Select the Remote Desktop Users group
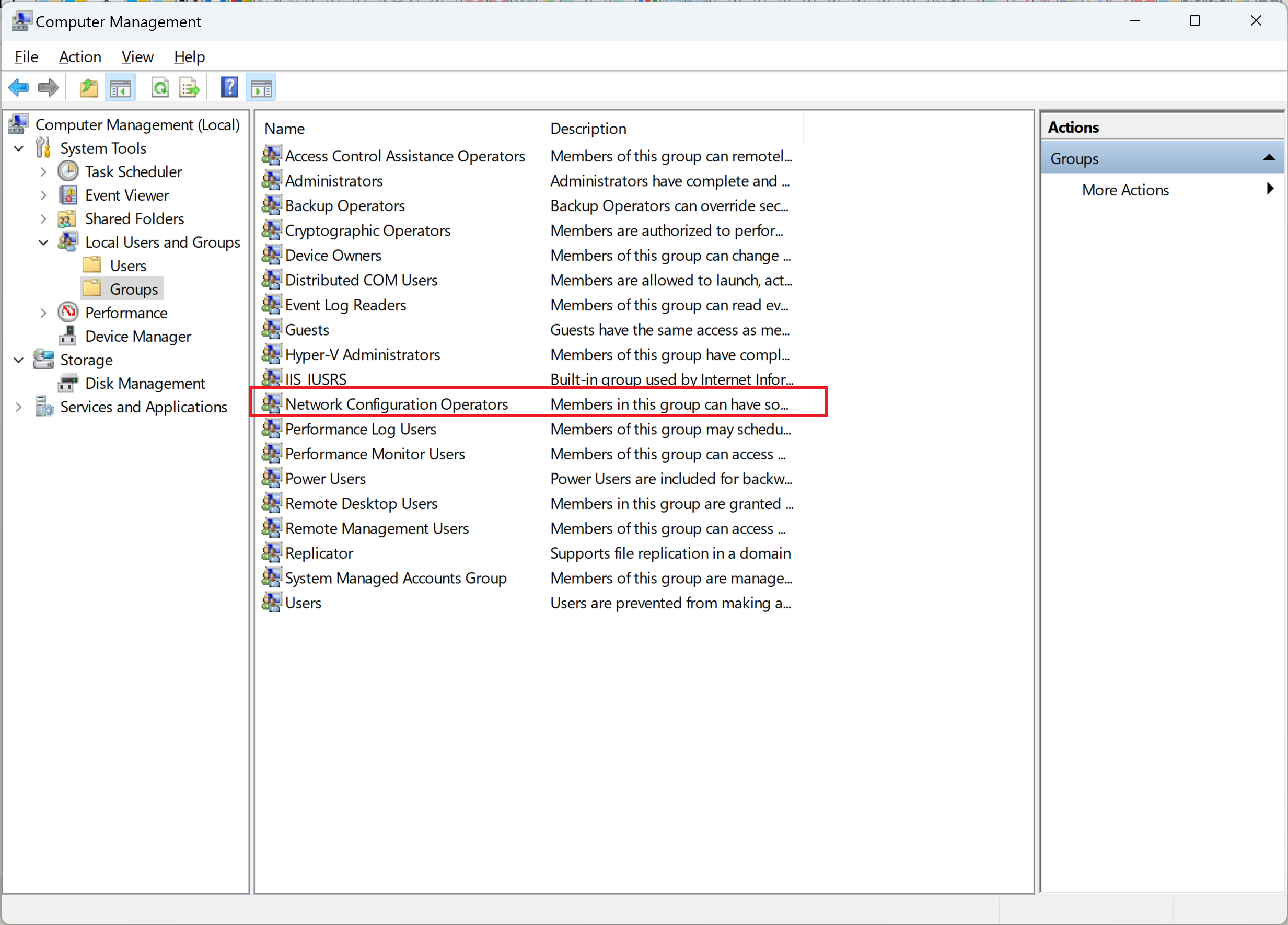This screenshot has height=925, width=1288. (x=361, y=503)
